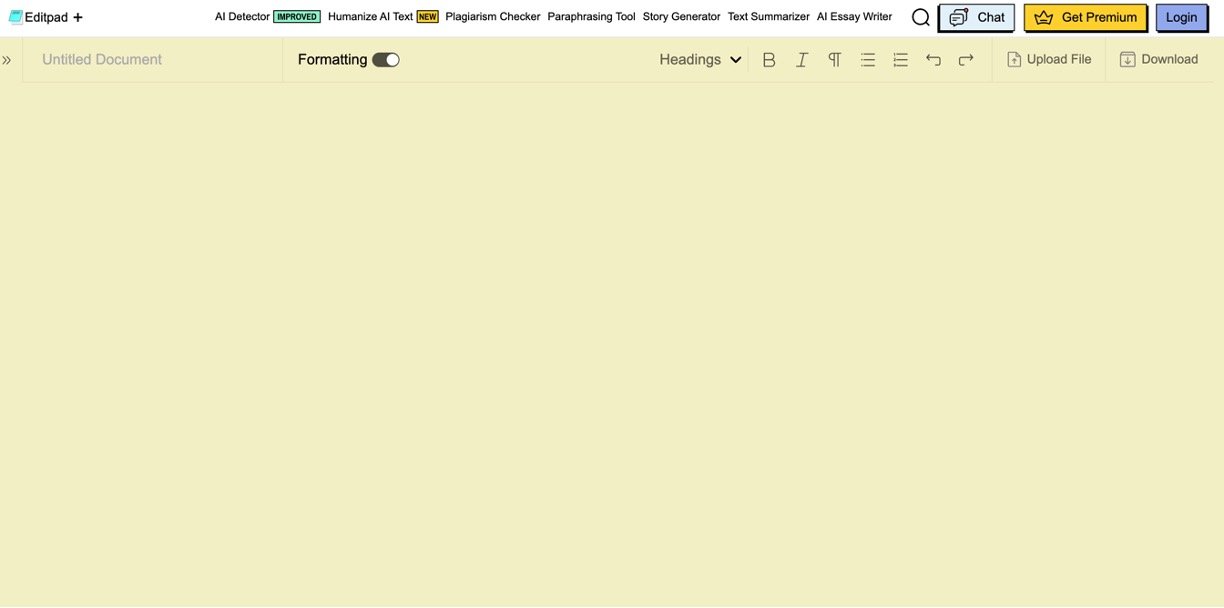The width and height of the screenshot is (1224, 608).
Task: Expand the sidebar with double chevron
Action: 7,60
